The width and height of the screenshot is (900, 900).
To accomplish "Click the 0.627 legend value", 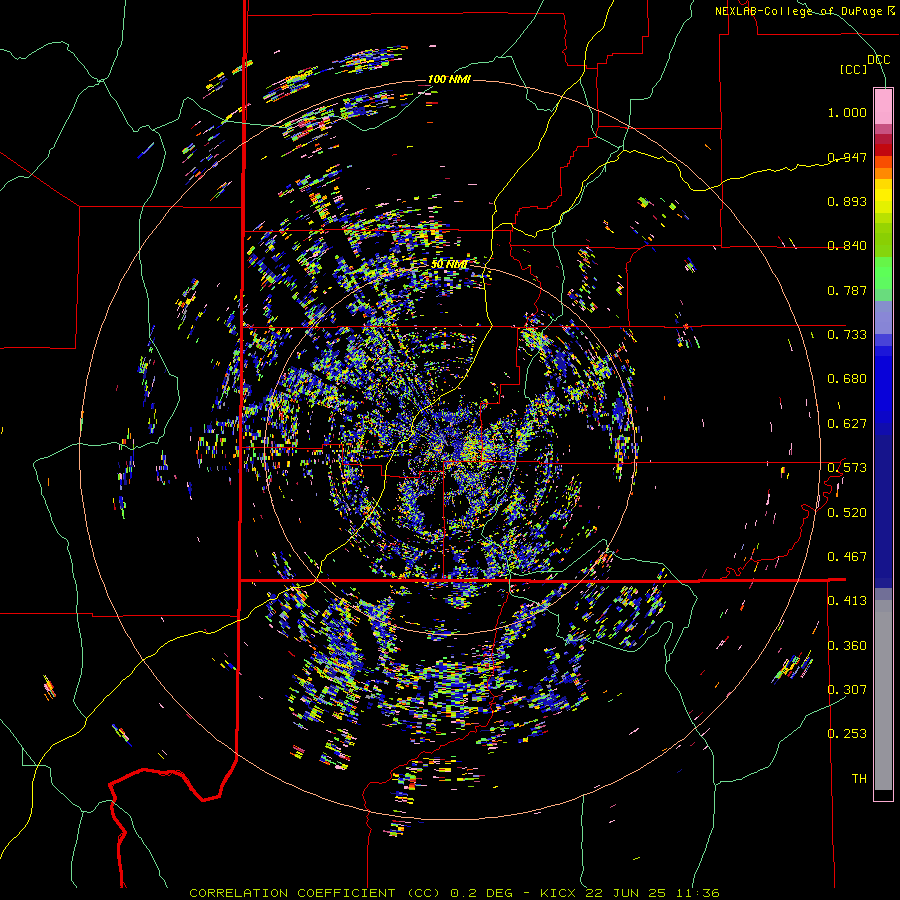I will 847,424.
